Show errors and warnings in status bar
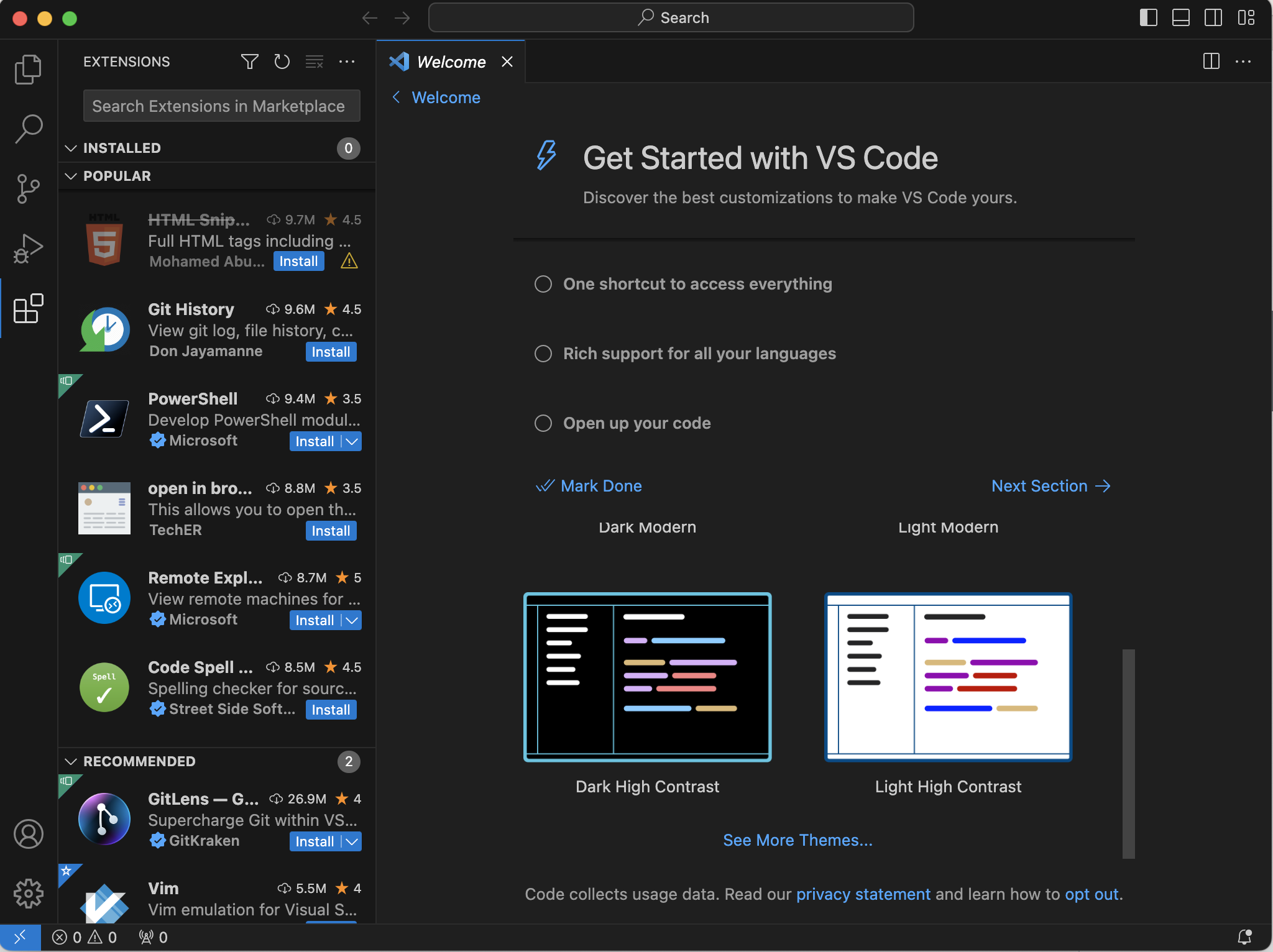1273x952 pixels. pos(85,936)
